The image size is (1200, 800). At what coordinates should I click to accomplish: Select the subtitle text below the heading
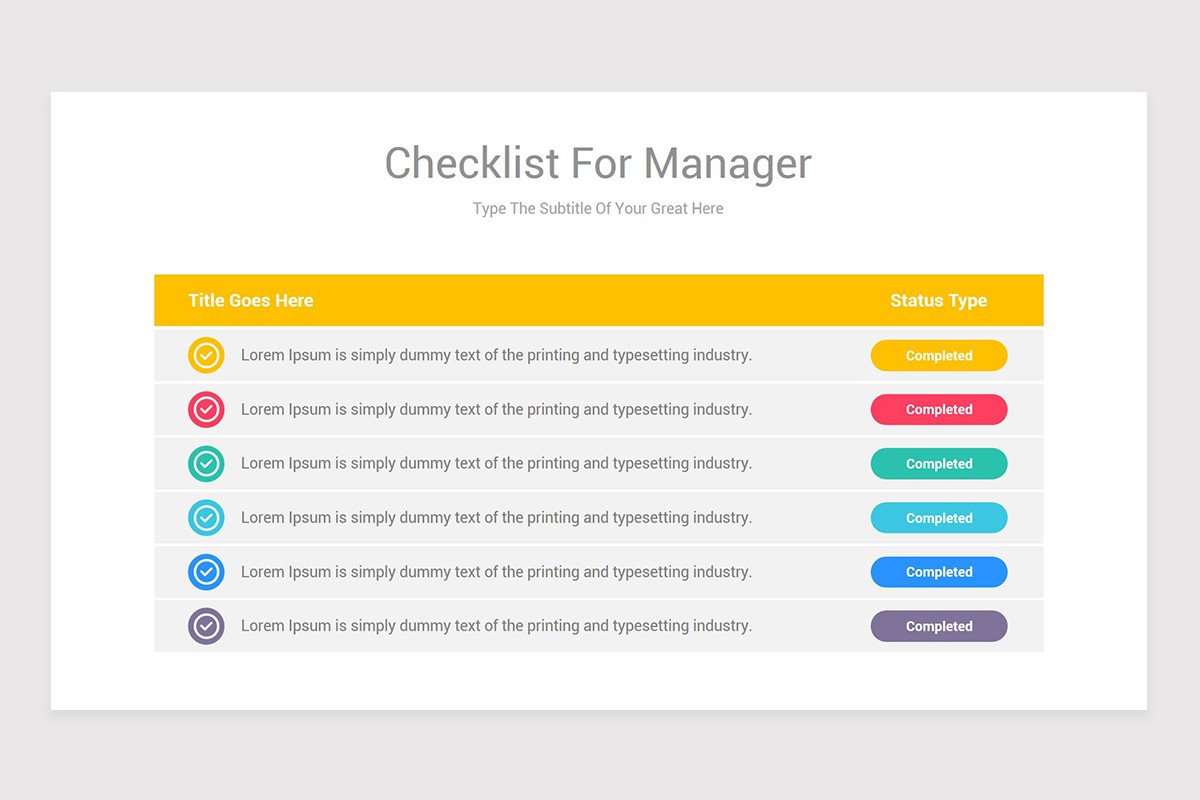click(598, 209)
